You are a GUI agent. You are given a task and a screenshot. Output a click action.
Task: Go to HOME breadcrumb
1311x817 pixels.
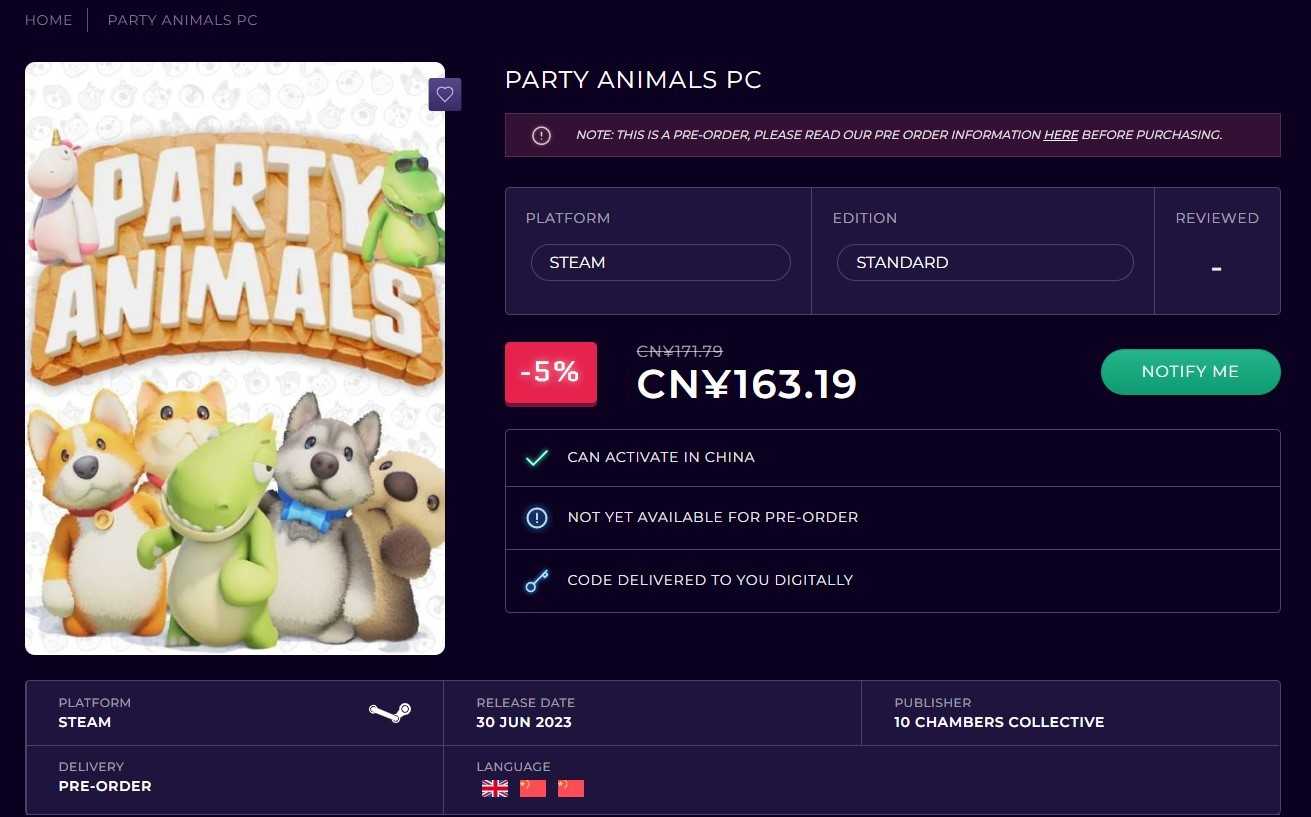[48, 20]
